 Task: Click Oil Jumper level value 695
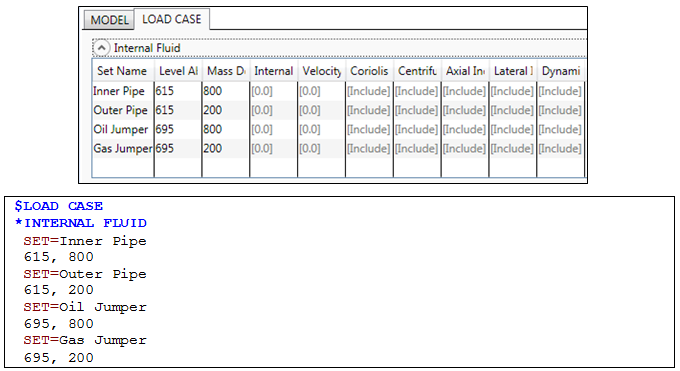178,129
